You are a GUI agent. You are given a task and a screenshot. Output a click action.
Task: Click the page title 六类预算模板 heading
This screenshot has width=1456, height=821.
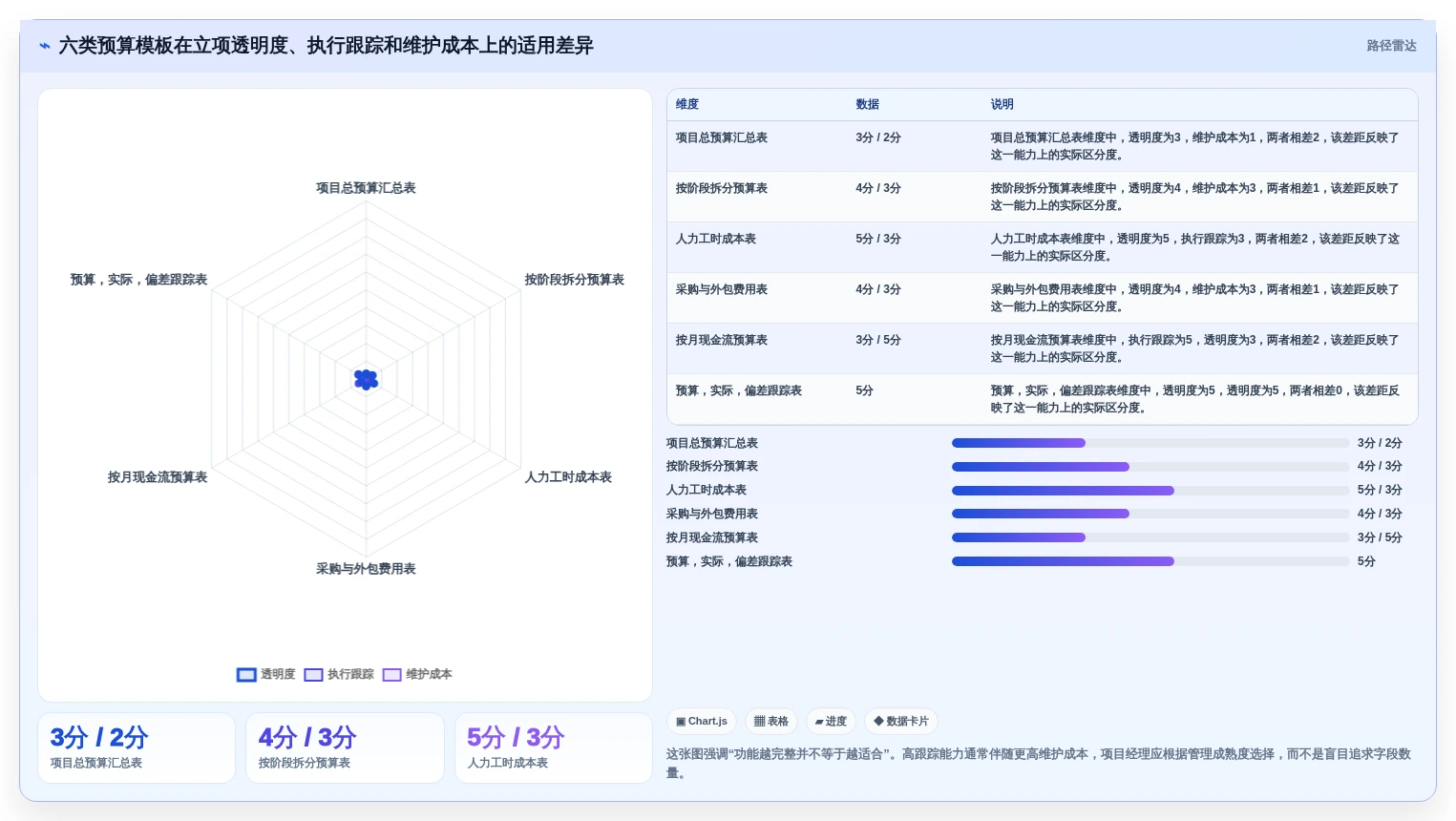(326, 46)
